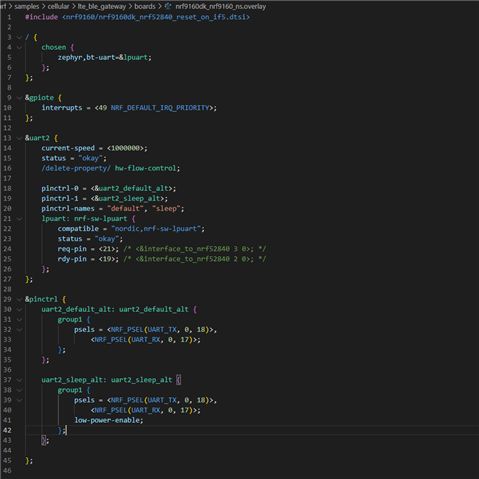The height and width of the screenshot is (479, 479).
Task: Click the NRF_DEFAULT_IRQ_PRIORITY macro on line 10
Action: pos(160,108)
